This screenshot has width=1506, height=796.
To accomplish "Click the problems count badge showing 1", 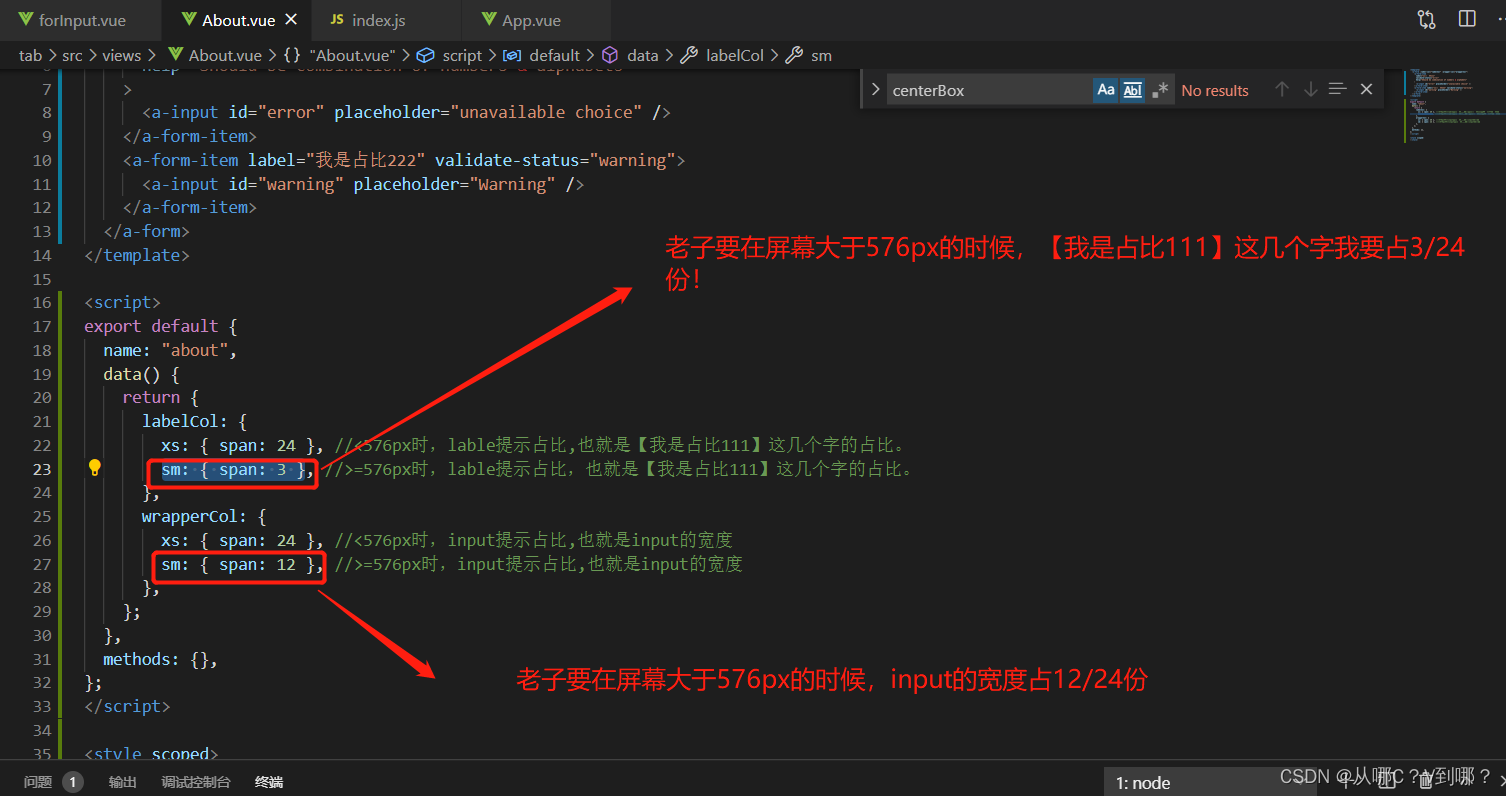I will (x=73, y=782).
